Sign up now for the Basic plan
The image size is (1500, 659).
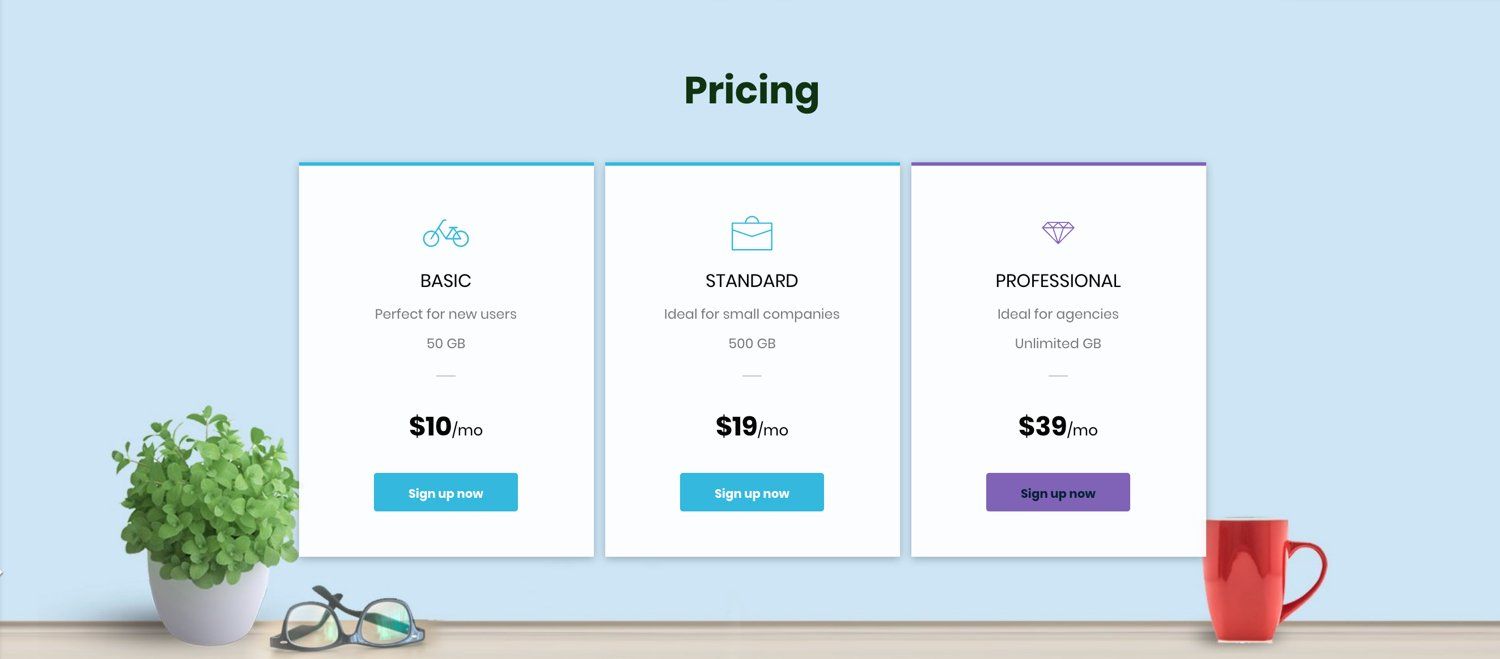(446, 492)
